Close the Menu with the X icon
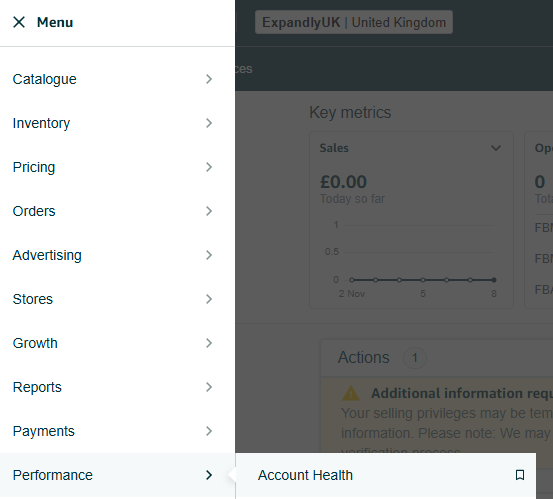The height and width of the screenshot is (499, 553). (x=19, y=22)
